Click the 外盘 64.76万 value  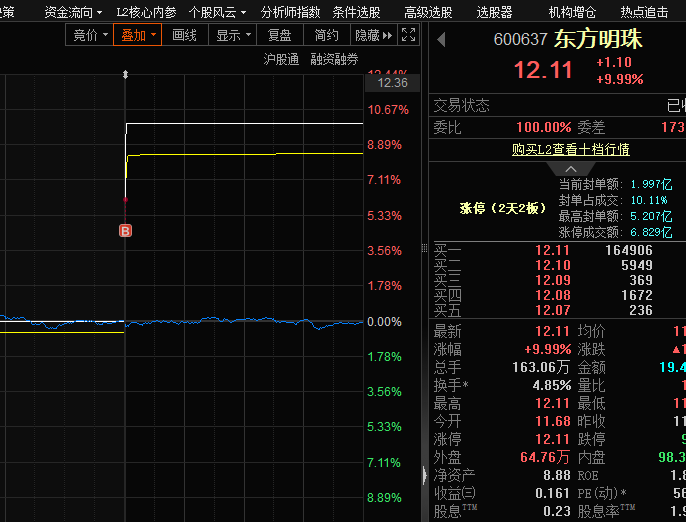point(545,457)
